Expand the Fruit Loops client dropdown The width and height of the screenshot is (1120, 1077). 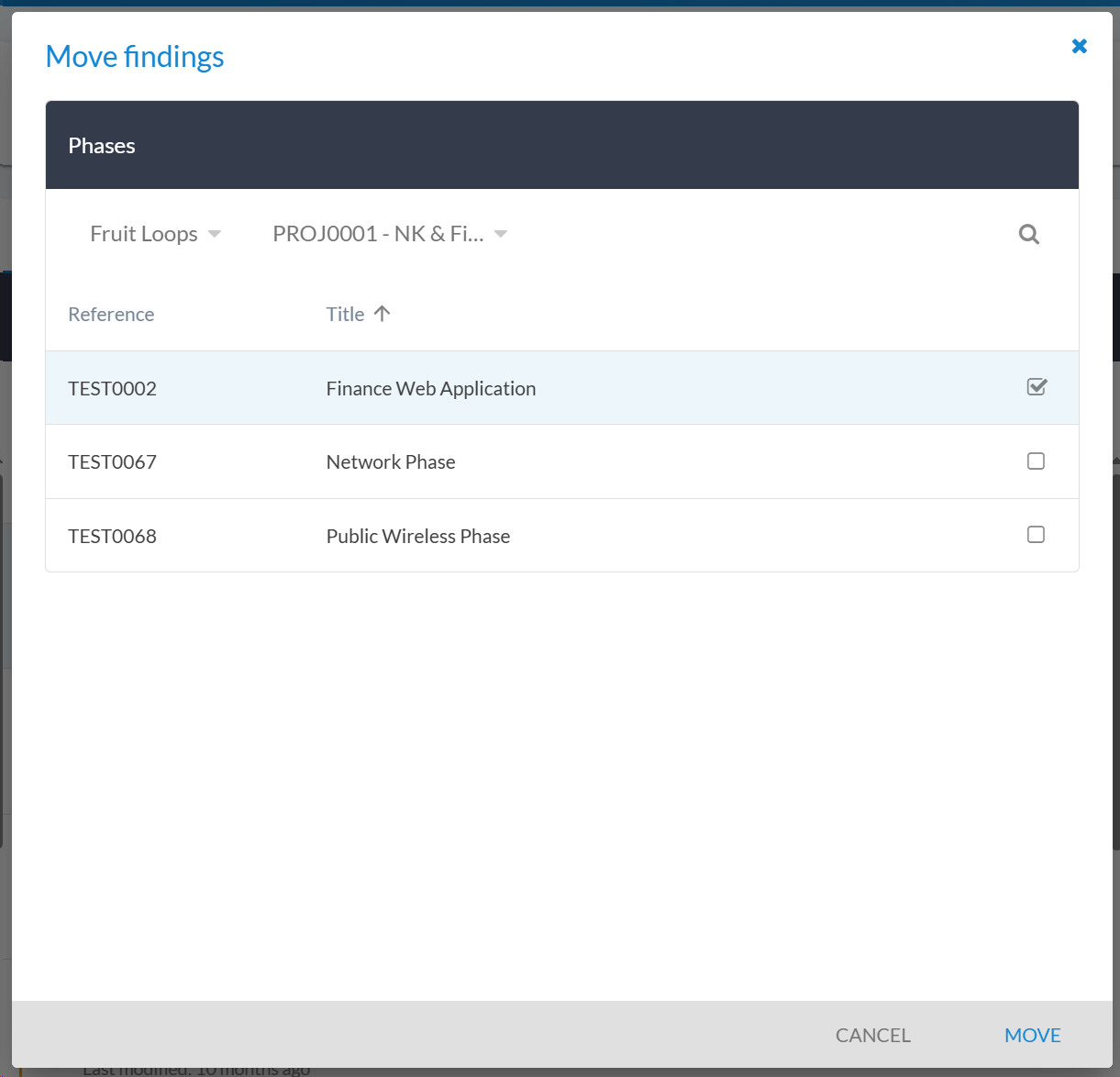coord(144,234)
